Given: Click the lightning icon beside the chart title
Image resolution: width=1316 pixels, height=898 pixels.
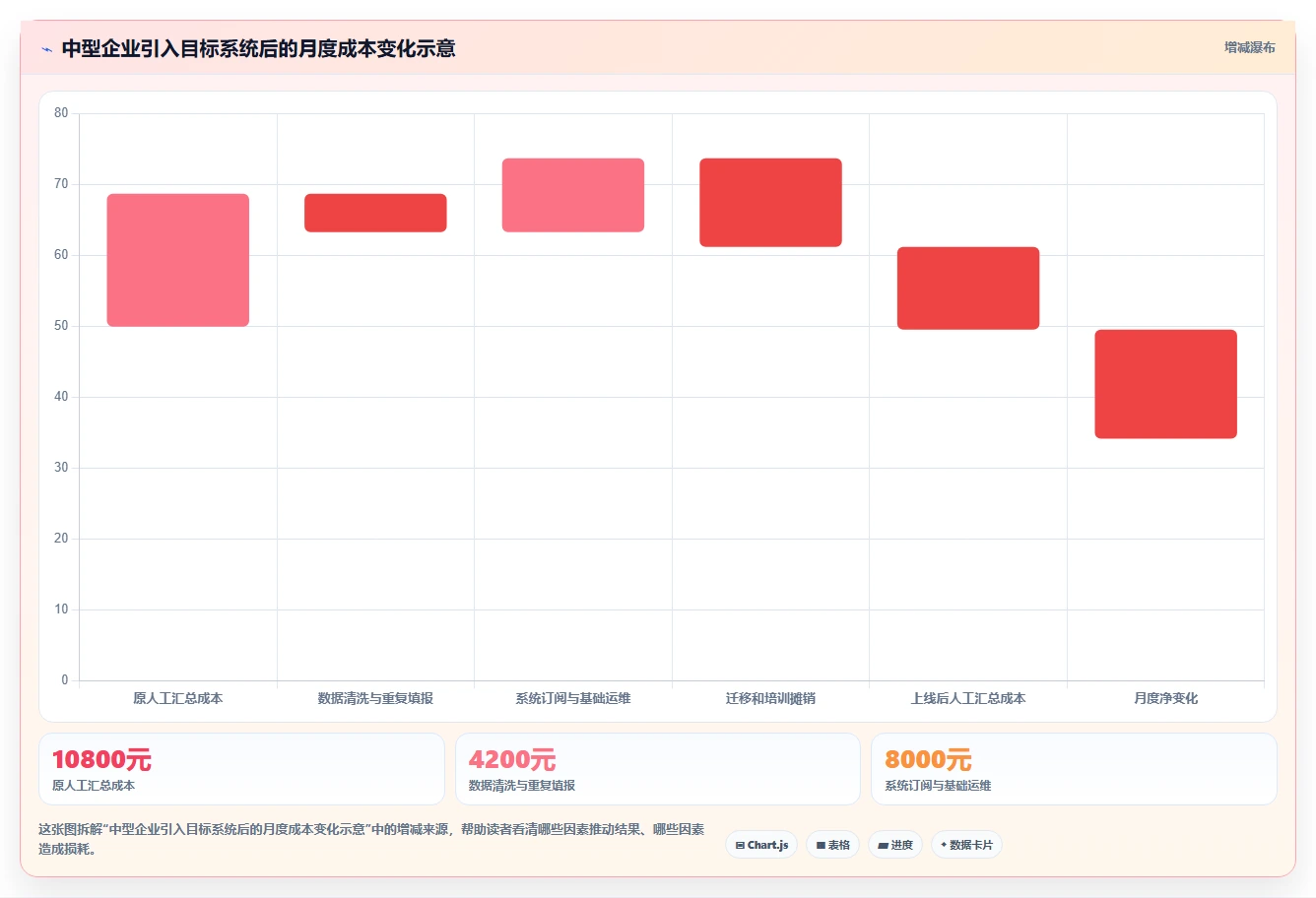Looking at the screenshot, I should point(46,49).
